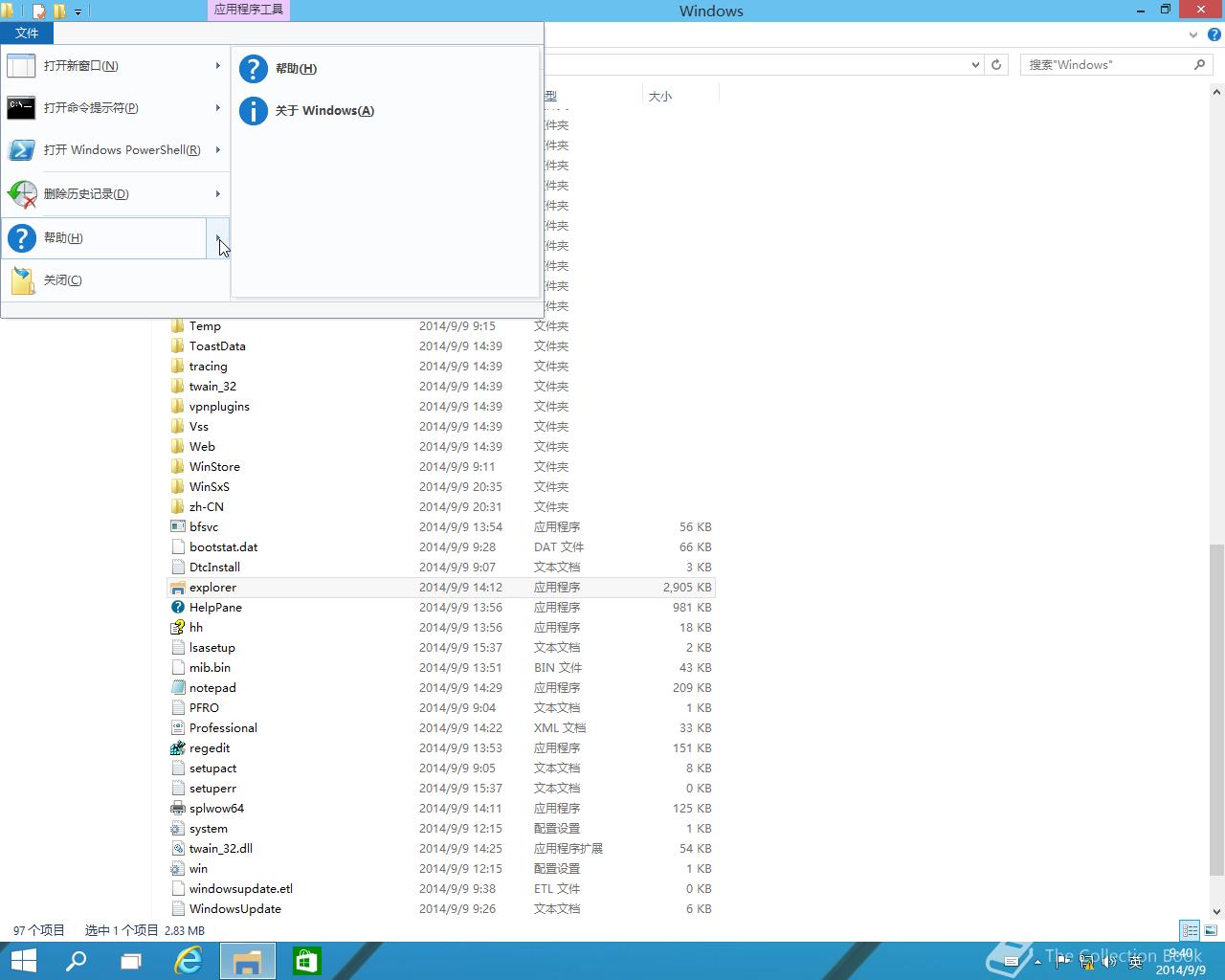Click the command prompt icon in File menu
The width and height of the screenshot is (1225, 980).
pyautogui.click(x=21, y=108)
